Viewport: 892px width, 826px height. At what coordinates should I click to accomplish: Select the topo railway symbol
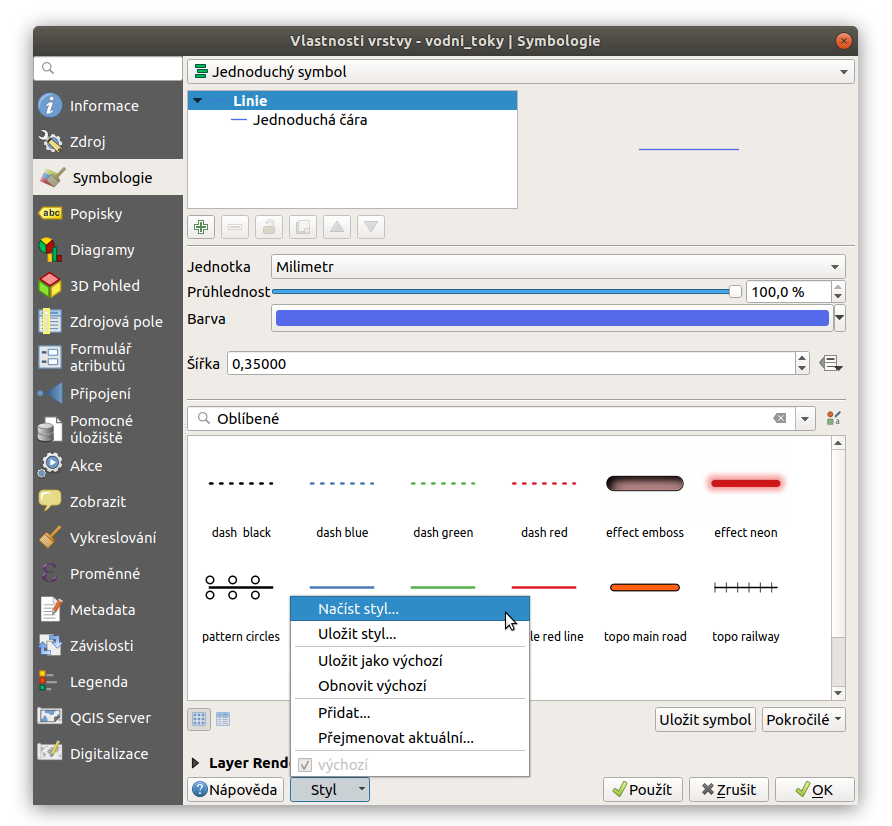click(x=746, y=610)
